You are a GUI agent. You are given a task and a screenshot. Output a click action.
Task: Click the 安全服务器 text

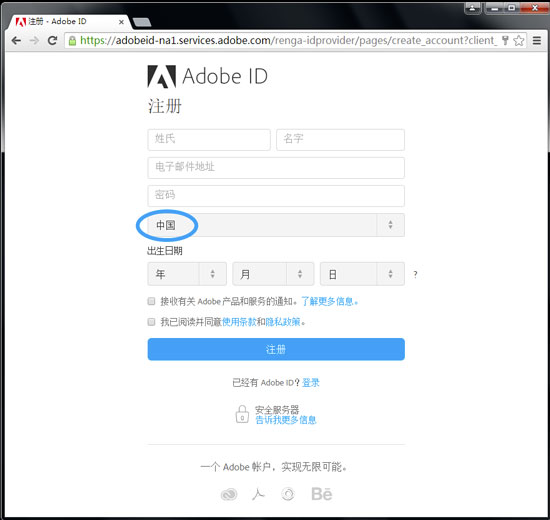(x=277, y=409)
